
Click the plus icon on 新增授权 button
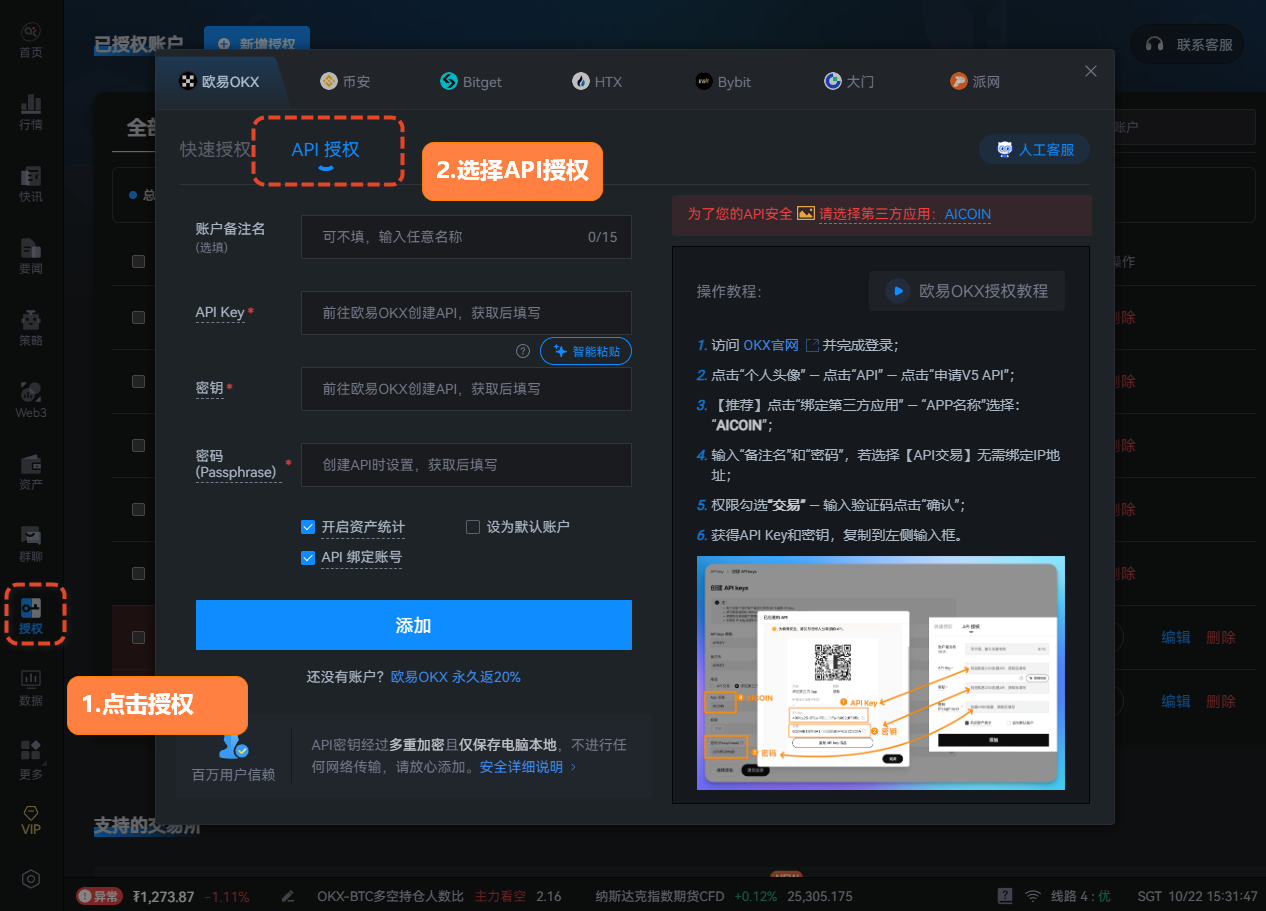[x=223, y=44]
